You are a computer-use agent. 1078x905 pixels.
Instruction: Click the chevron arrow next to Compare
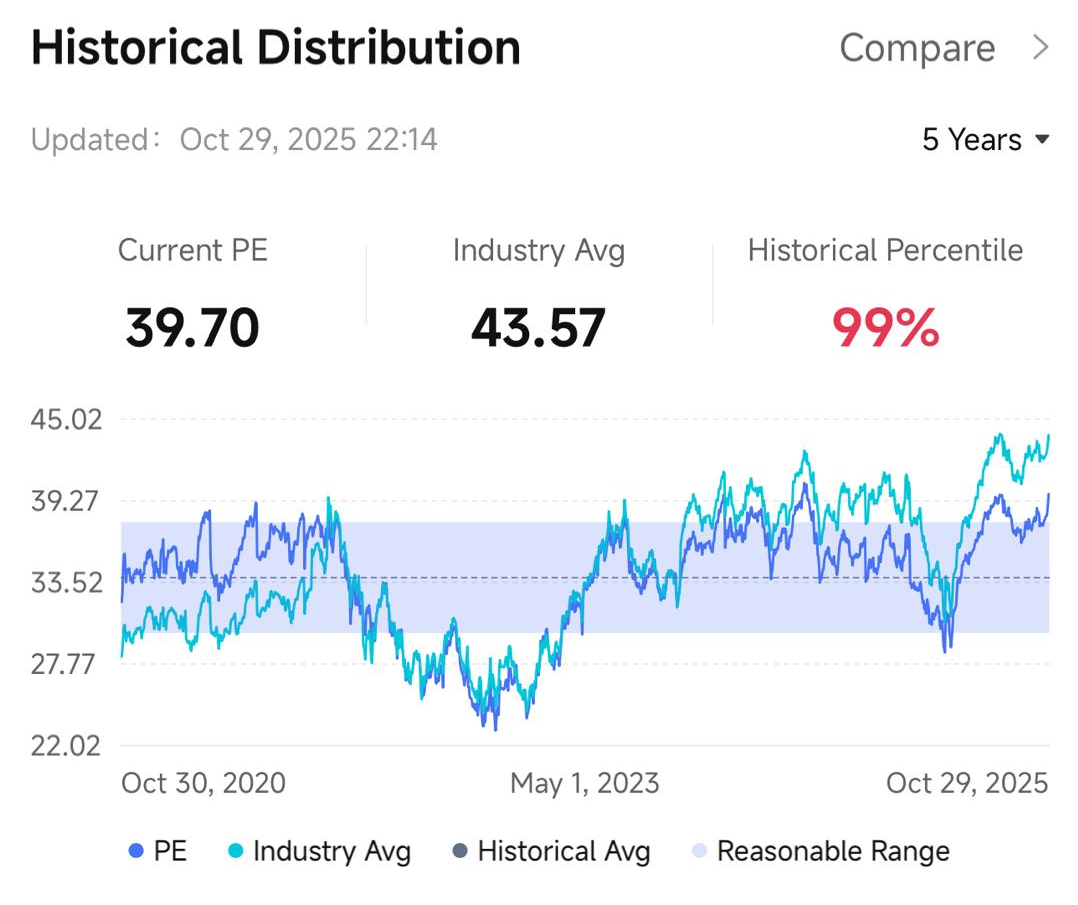tap(1041, 47)
